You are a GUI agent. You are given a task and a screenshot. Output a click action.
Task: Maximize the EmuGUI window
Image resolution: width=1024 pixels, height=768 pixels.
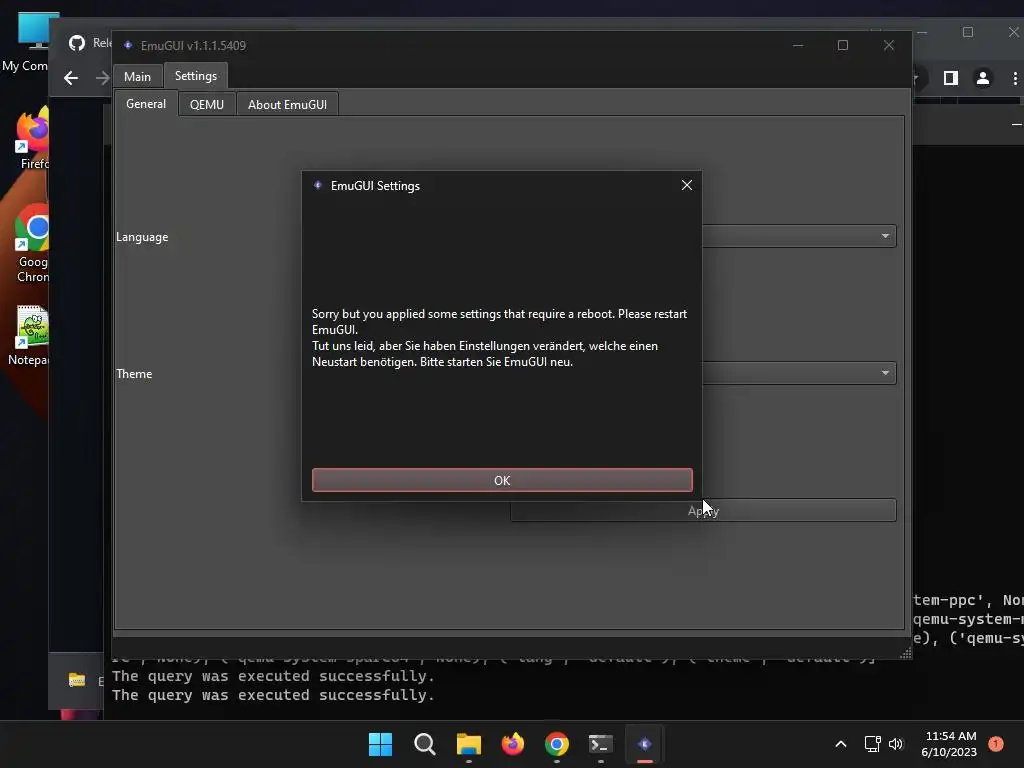coord(842,45)
